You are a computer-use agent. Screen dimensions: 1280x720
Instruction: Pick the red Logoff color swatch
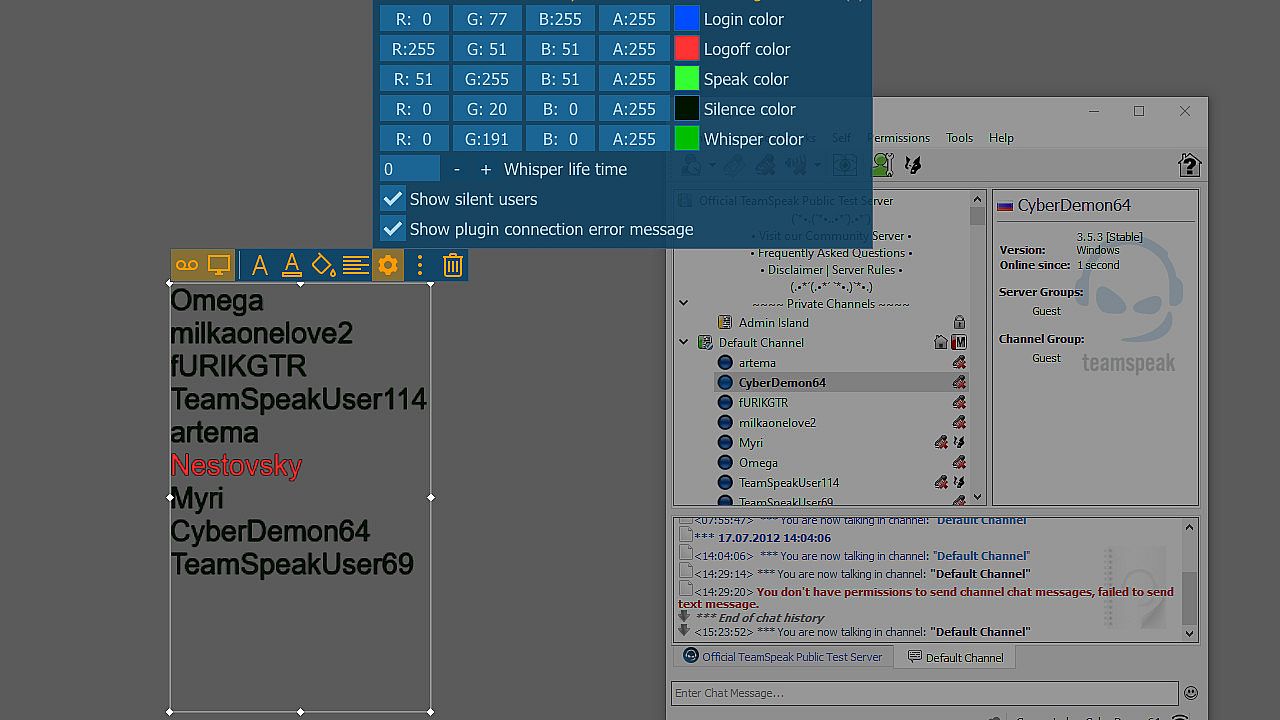(687, 49)
